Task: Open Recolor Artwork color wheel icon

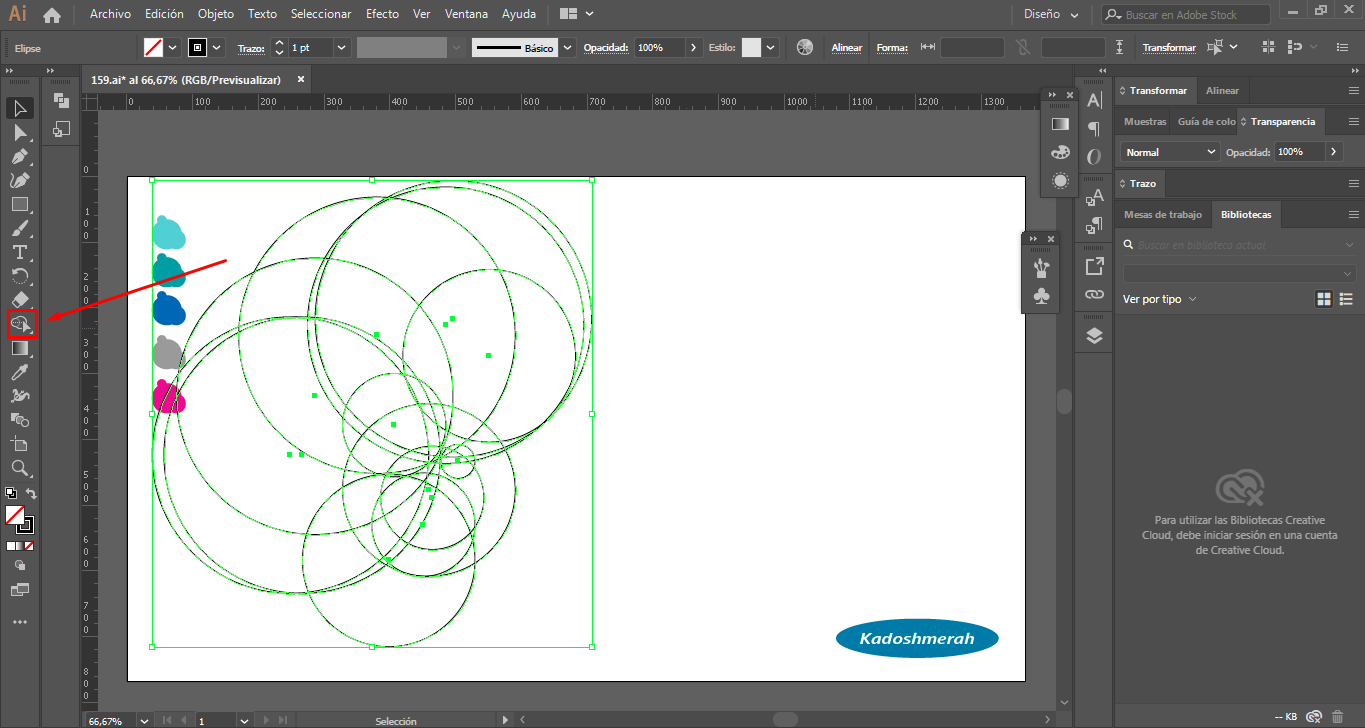Action: point(805,47)
